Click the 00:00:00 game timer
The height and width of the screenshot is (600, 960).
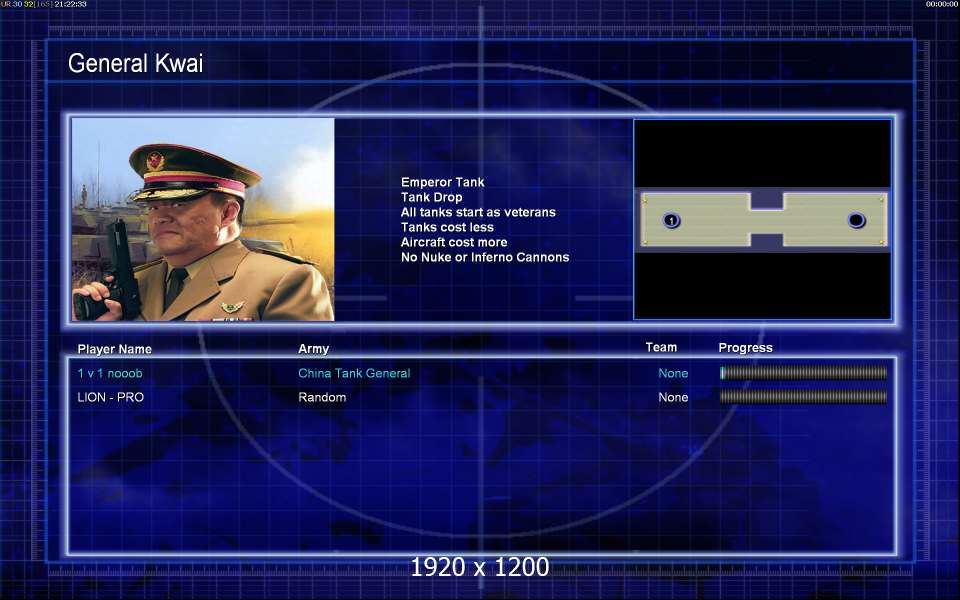(x=942, y=4)
